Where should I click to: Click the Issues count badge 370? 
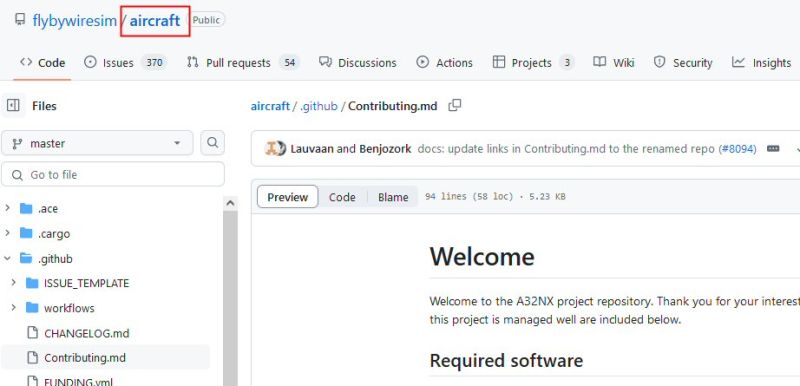pyautogui.click(x=154, y=63)
